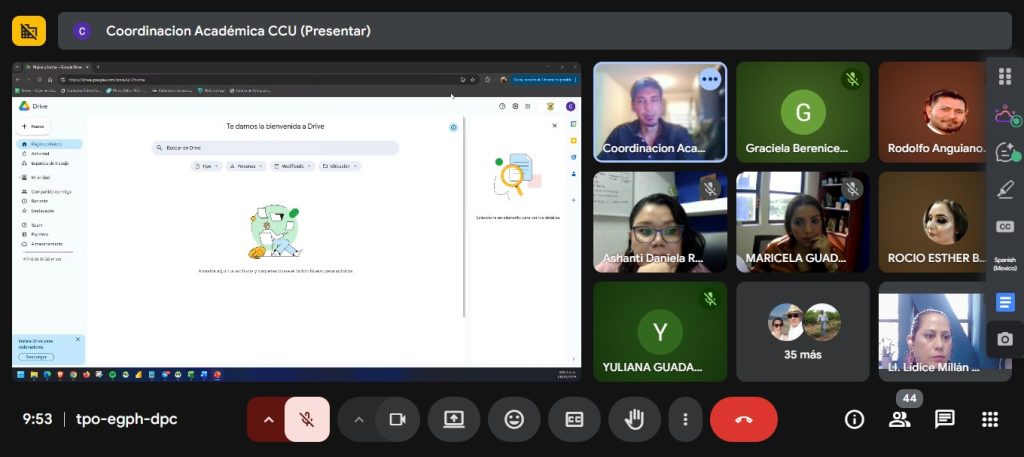Screen dimensions: 1024x457
Task: Toggle closed captions in bottom bar
Action: pyautogui.click(x=574, y=419)
